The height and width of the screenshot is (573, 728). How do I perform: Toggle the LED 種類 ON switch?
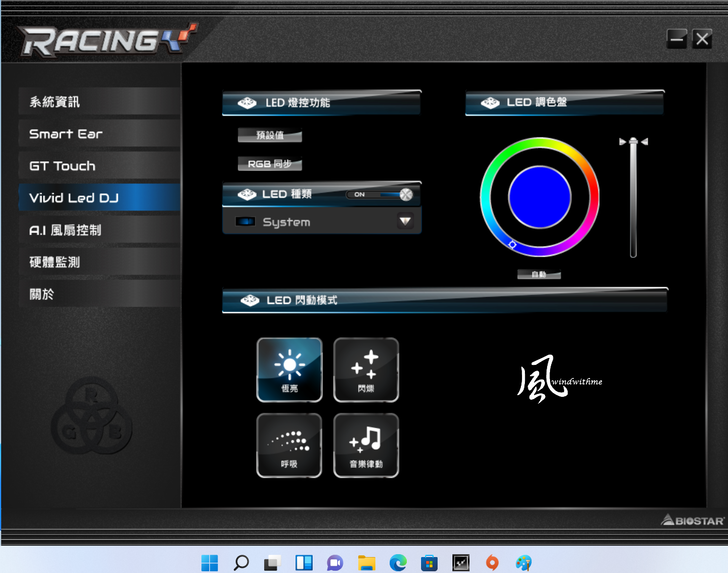tap(379, 195)
